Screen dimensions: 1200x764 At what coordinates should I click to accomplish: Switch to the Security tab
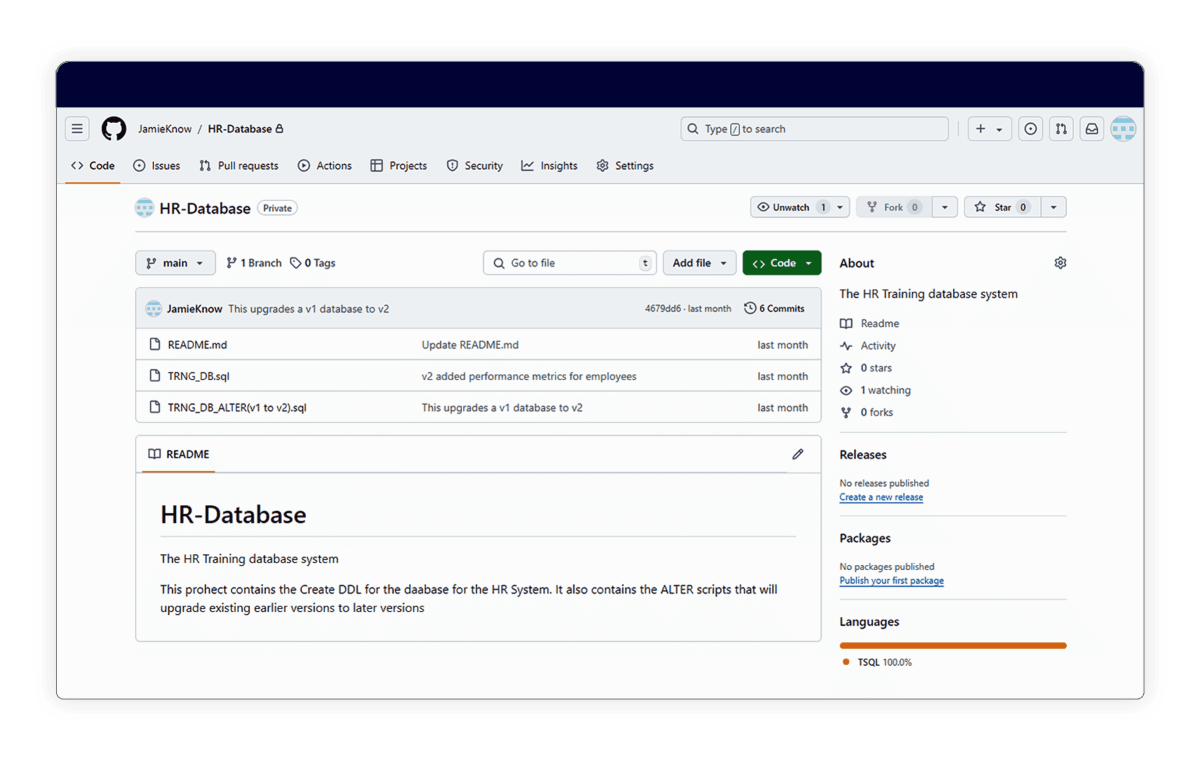click(x=475, y=166)
